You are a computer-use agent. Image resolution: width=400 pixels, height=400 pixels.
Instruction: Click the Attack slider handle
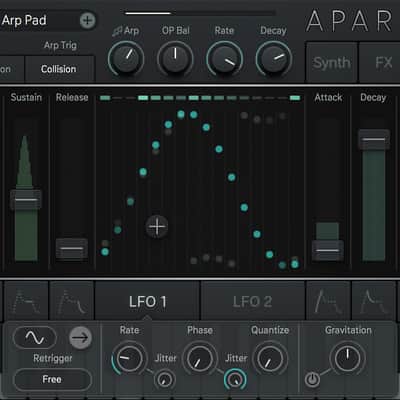(328, 250)
